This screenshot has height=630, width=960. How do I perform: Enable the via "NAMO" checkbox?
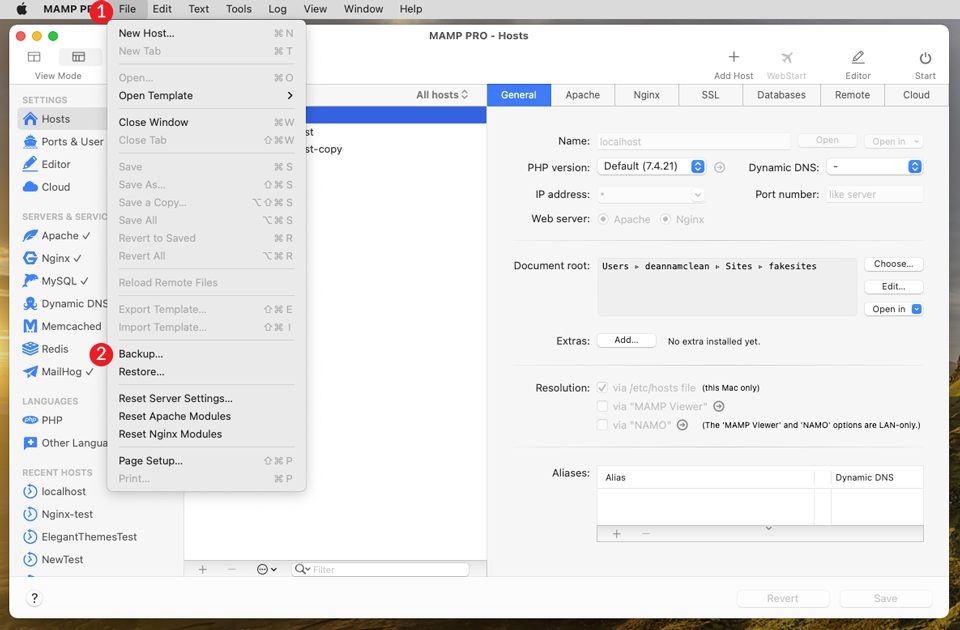tap(604, 426)
